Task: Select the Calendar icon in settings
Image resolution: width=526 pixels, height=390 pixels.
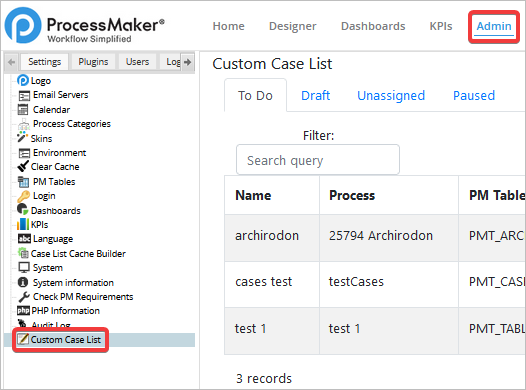Action: click(23, 110)
